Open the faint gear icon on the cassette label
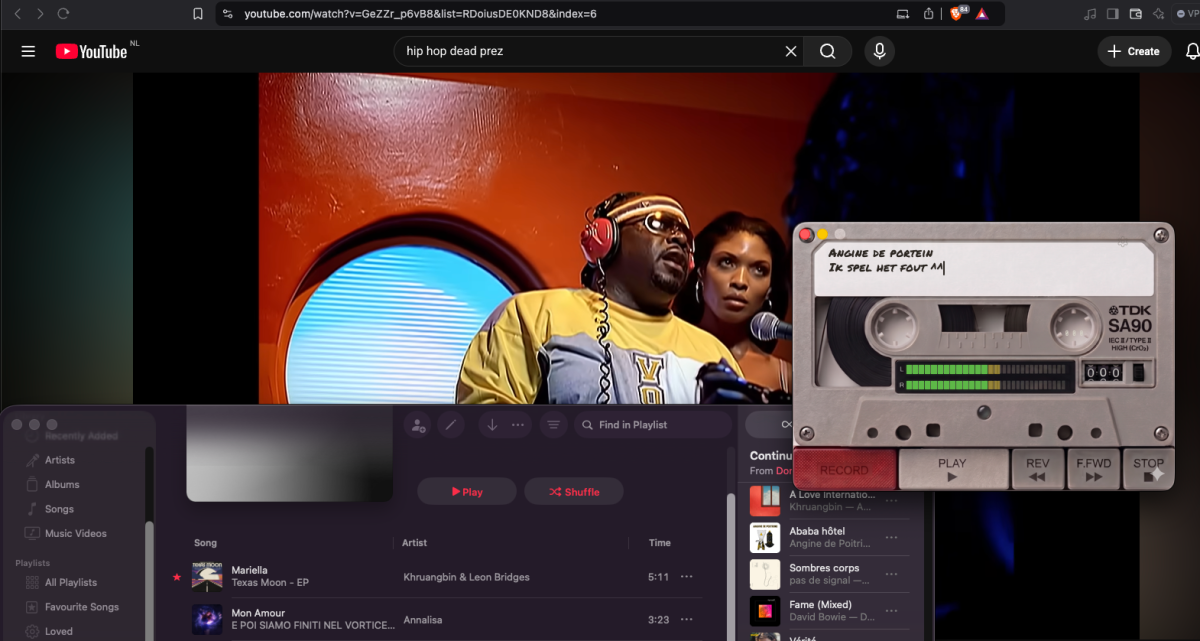The width and height of the screenshot is (1200, 641). [x=1122, y=242]
